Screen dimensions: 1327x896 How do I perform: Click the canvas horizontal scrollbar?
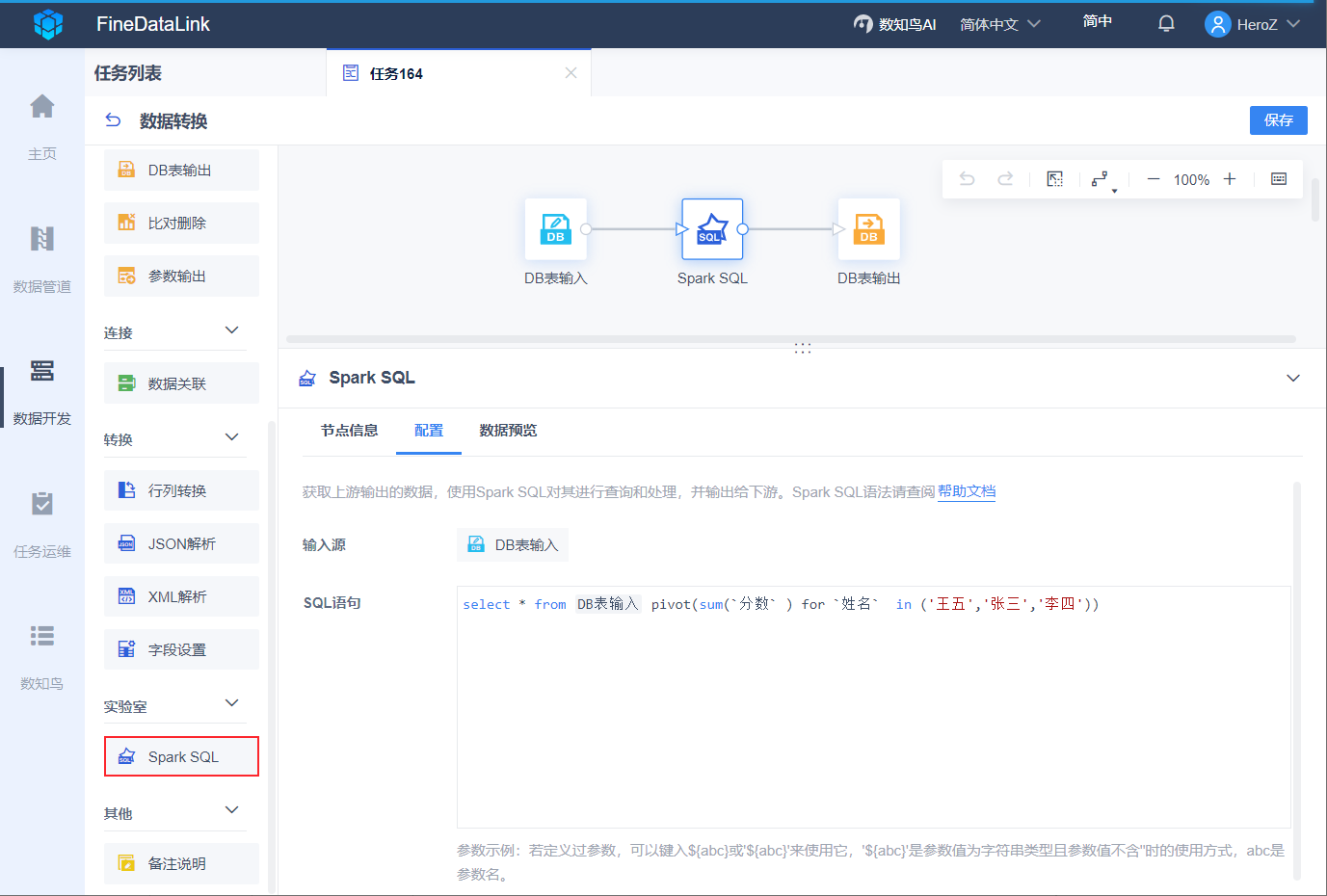[x=791, y=339]
